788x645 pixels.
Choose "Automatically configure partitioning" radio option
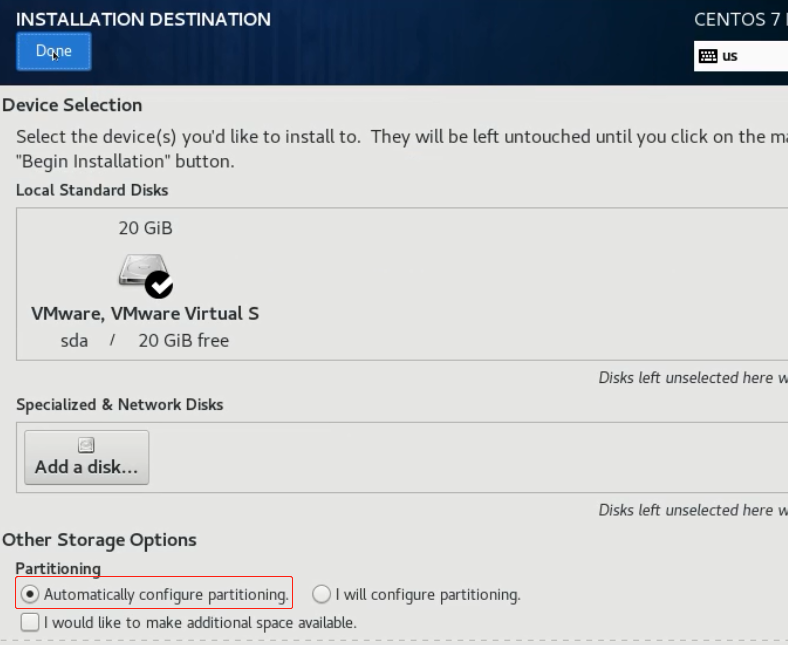pos(31,595)
